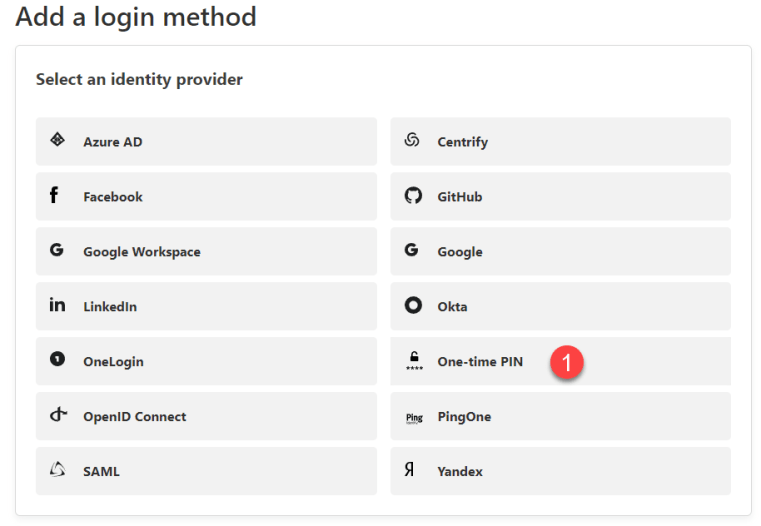Click the One-time PIN lock icon
Viewport: 761px width, 526px height.
tap(414, 361)
